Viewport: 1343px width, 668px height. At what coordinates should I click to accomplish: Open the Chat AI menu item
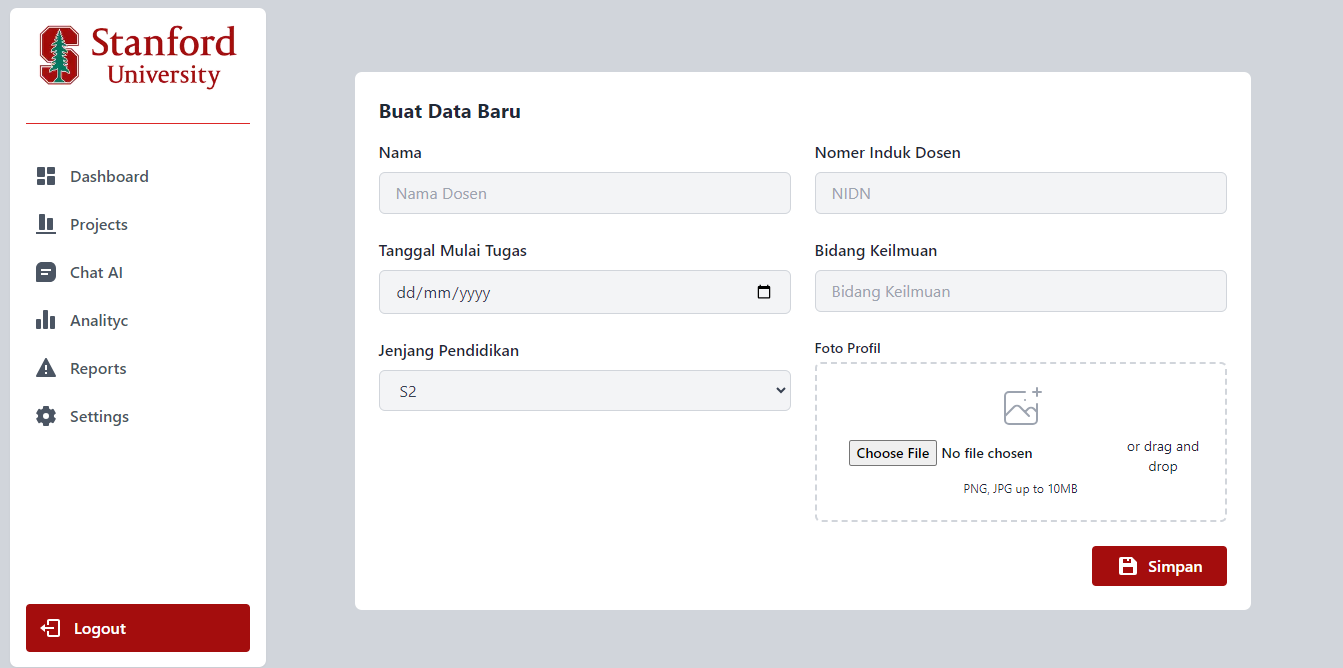[96, 273]
